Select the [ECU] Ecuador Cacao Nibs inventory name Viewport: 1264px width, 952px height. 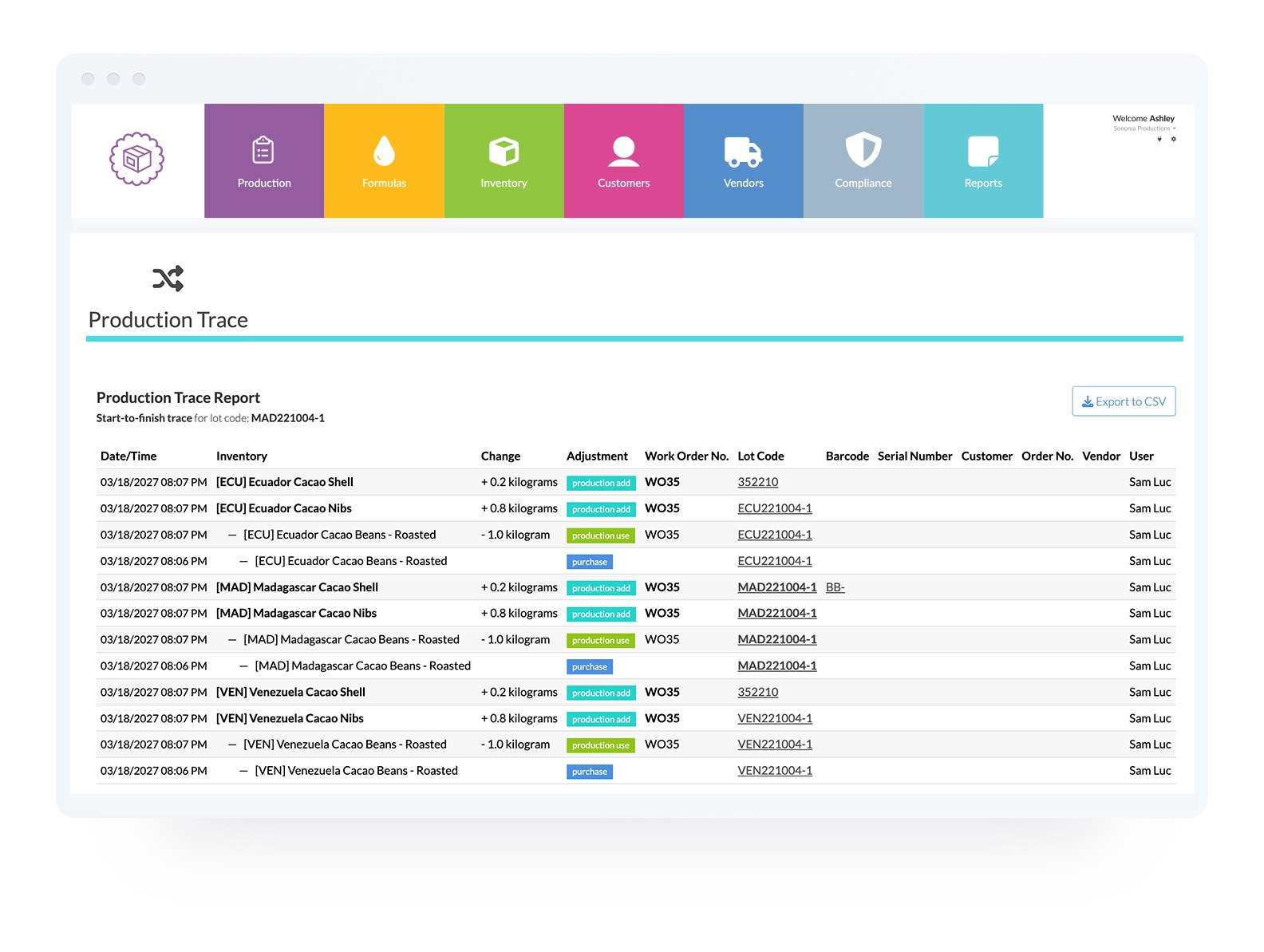coord(284,508)
